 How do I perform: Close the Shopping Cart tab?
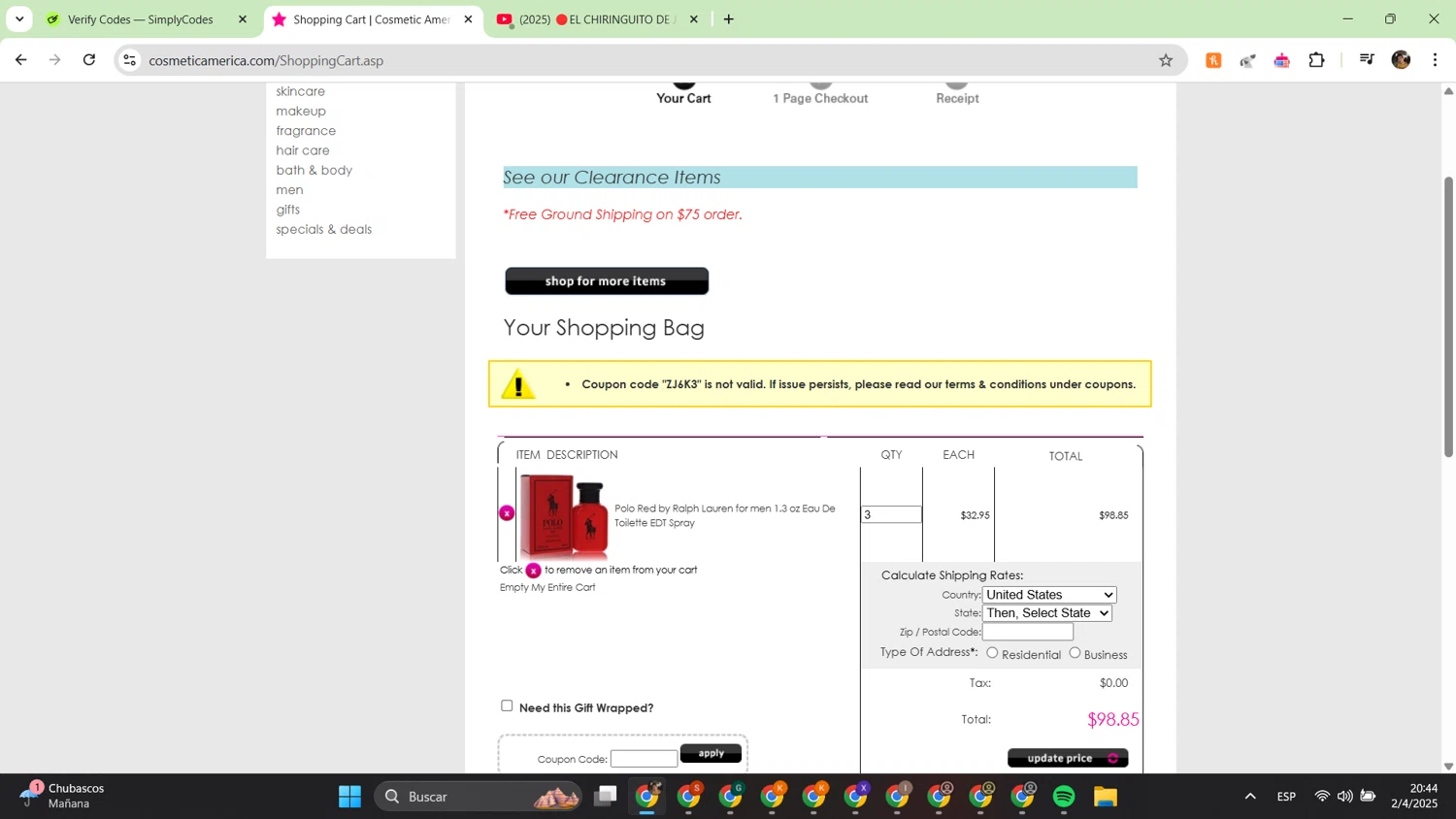468,19
